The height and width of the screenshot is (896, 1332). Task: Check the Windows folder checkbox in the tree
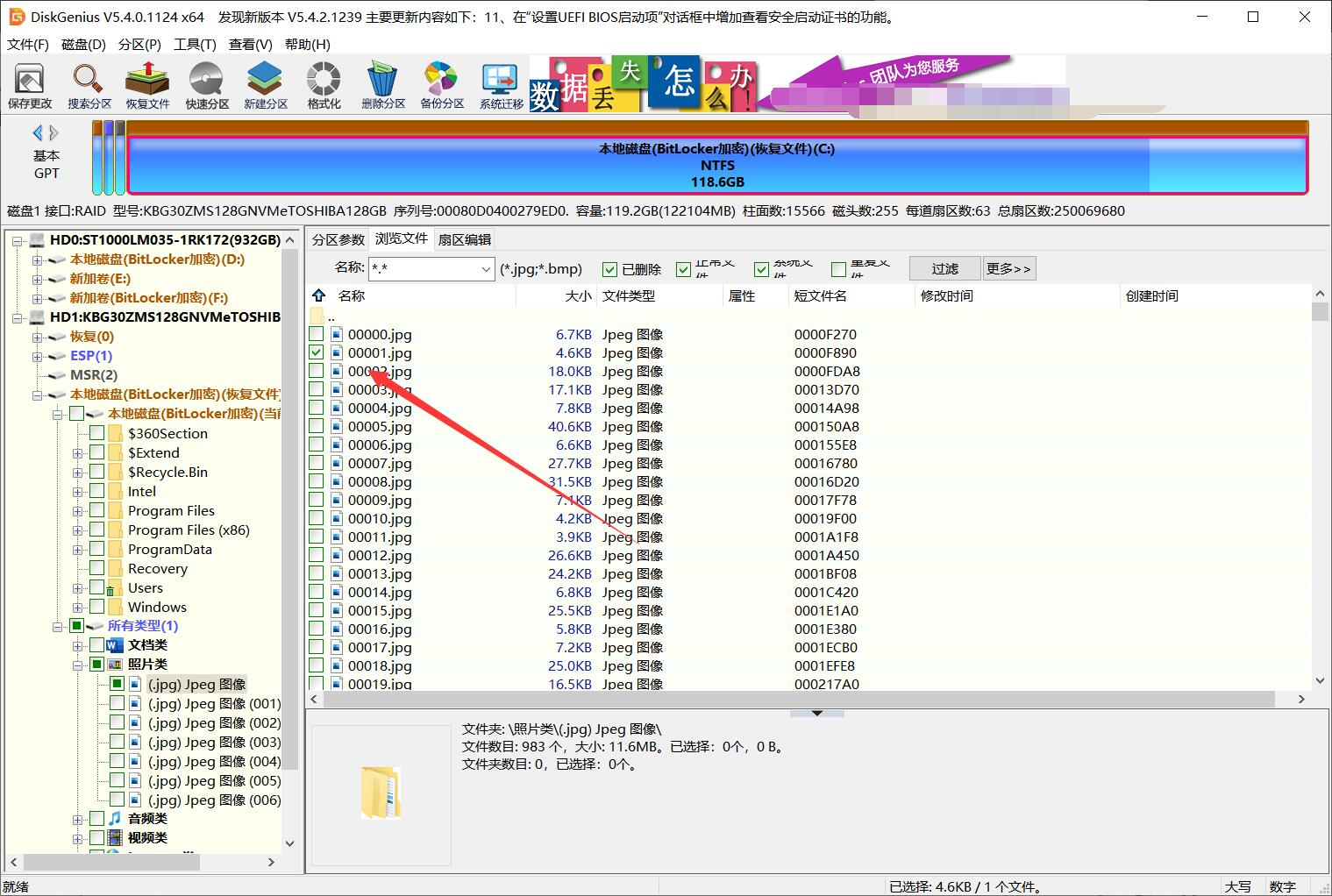[x=97, y=607]
